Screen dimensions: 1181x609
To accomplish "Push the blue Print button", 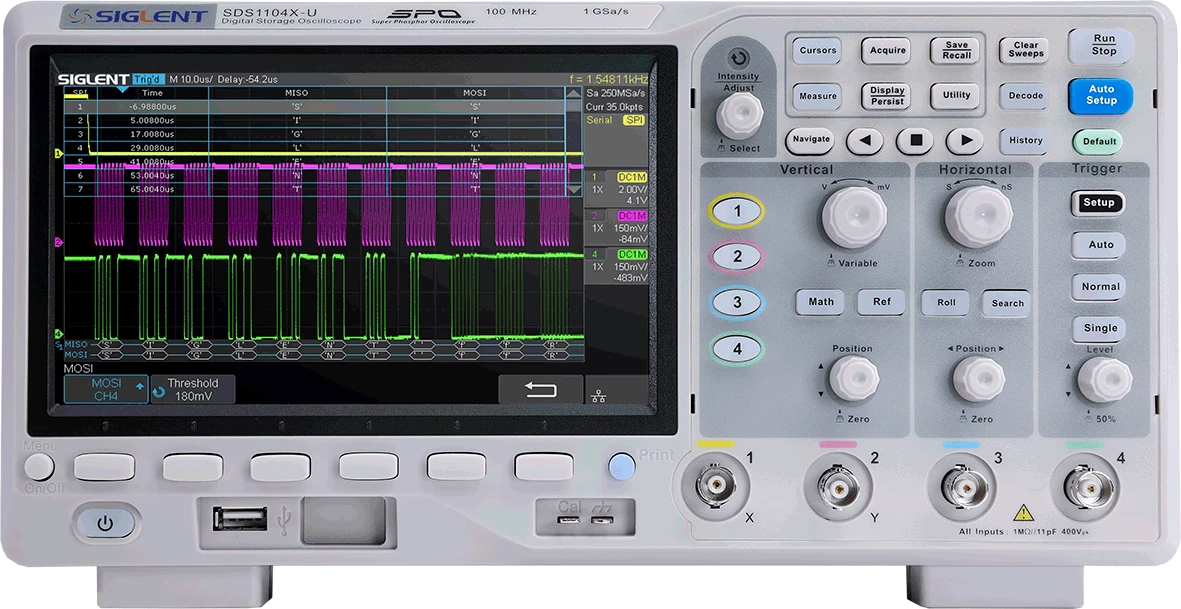I will pyautogui.click(x=621, y=467).
